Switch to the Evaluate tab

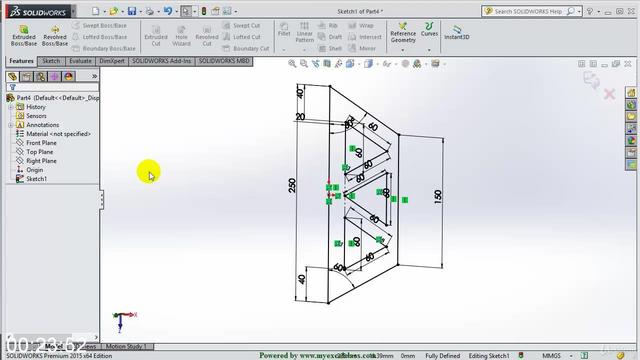[x=80, y=61]
